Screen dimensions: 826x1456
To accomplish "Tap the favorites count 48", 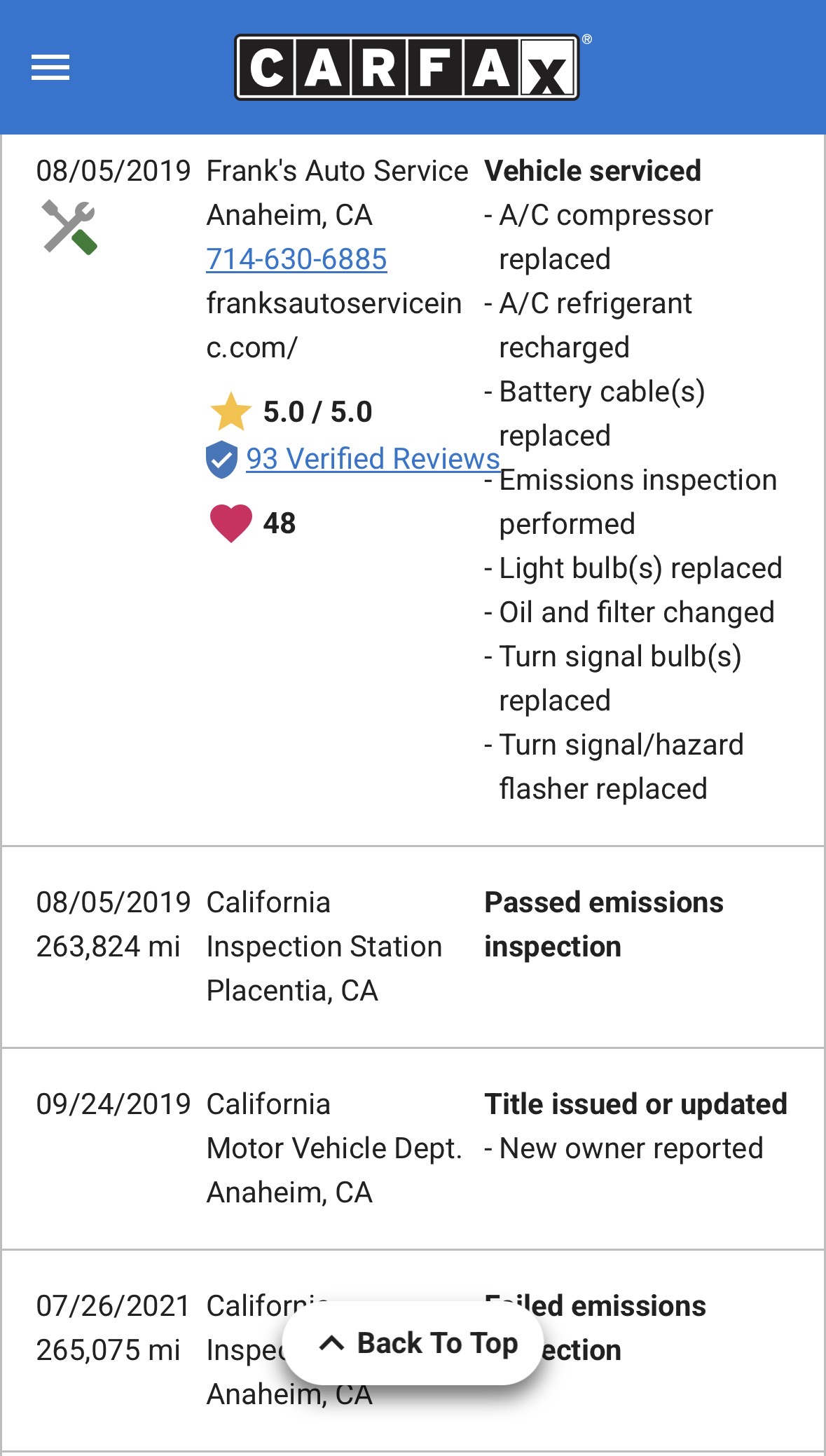I will (x=280, y=523).
